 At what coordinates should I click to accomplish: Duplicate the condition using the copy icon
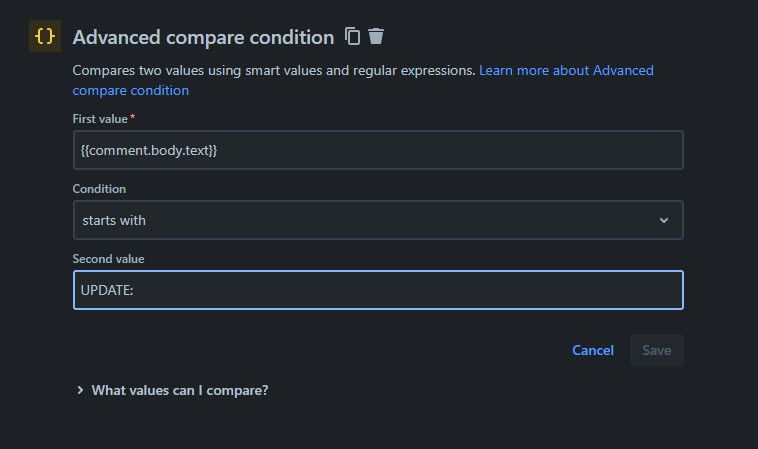click(352, 36)
